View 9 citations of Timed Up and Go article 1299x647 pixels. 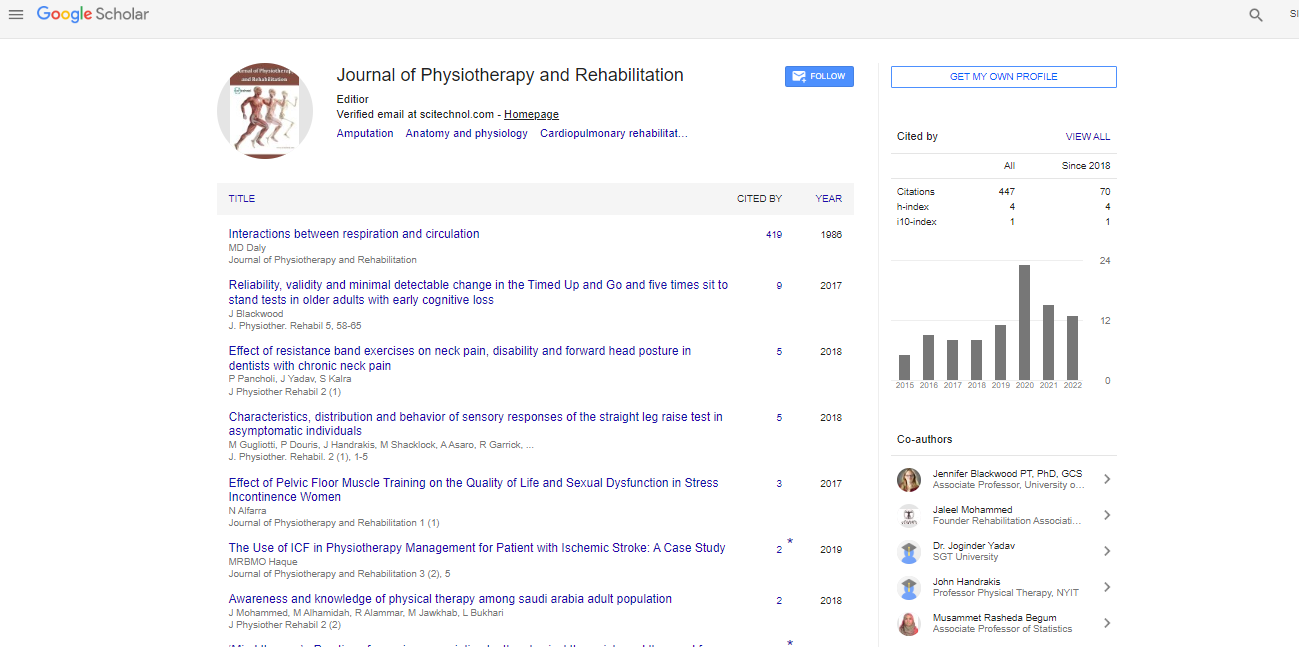tap(779, 286)
